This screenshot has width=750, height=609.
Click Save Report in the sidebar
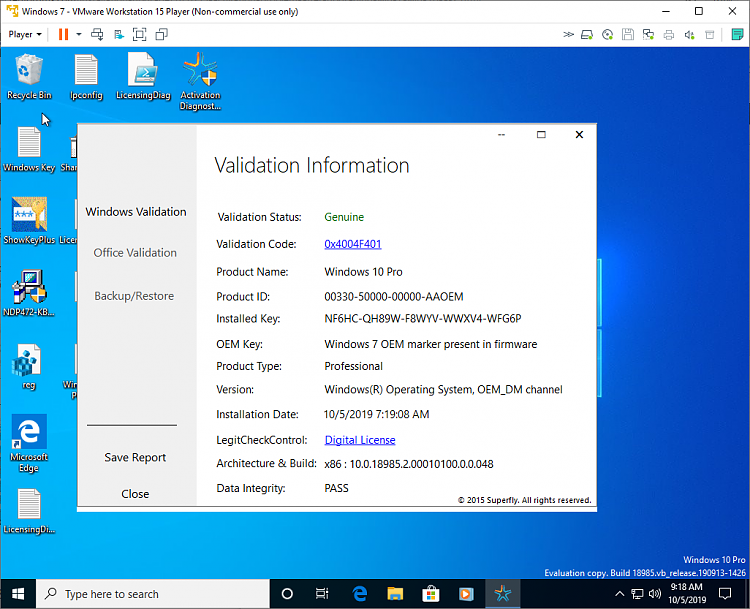tap(135, 458)
